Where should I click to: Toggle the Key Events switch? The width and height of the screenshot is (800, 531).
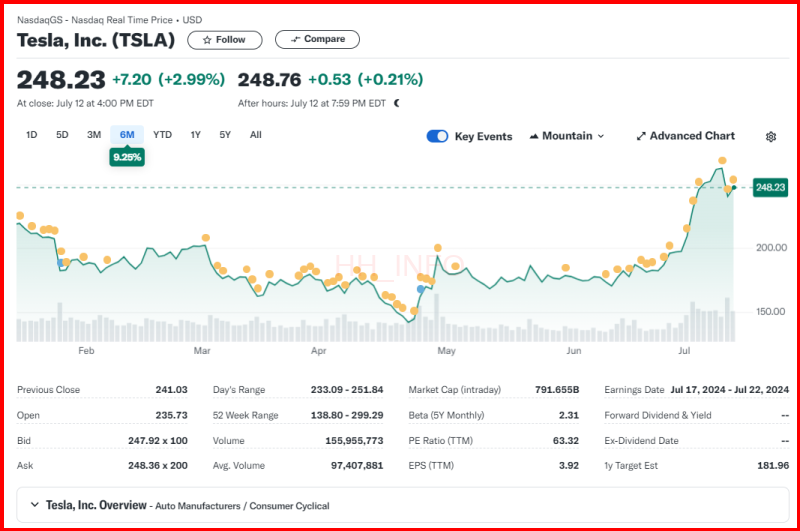click(x=437, y=136)
